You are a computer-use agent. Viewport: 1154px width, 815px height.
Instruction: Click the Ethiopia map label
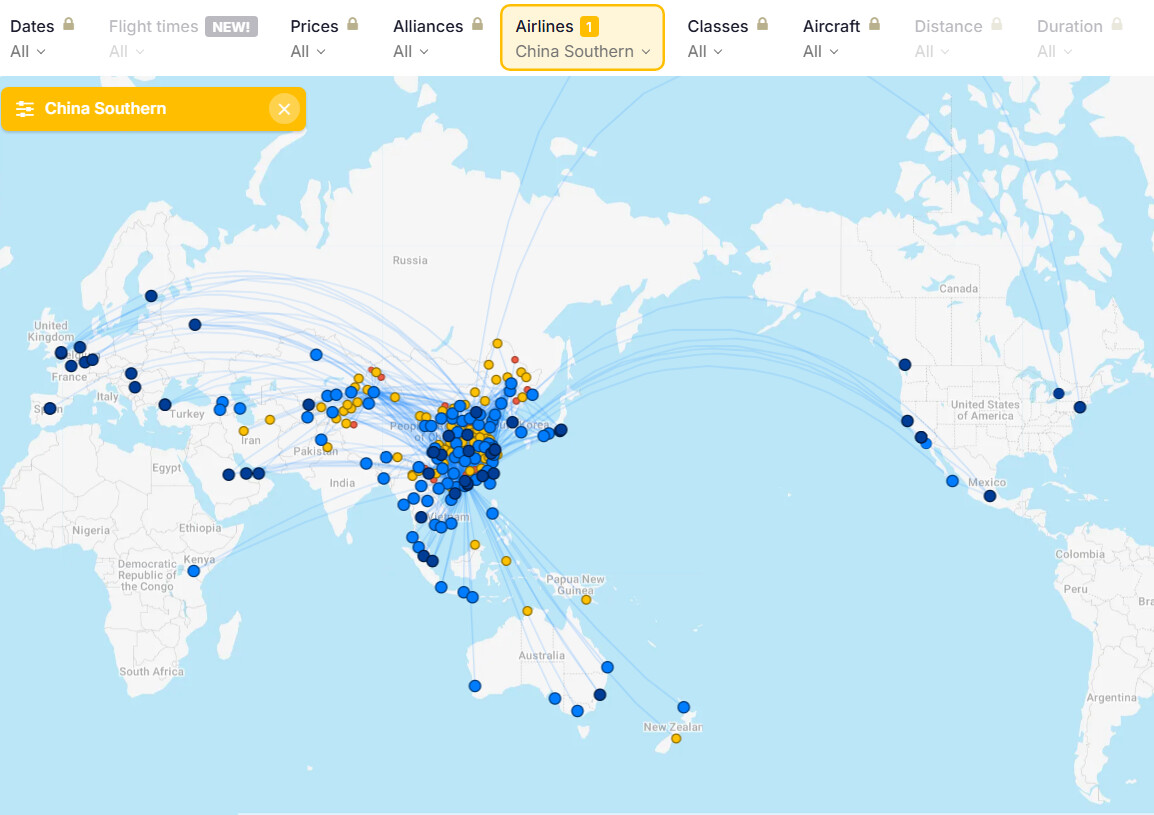(199, 528)
